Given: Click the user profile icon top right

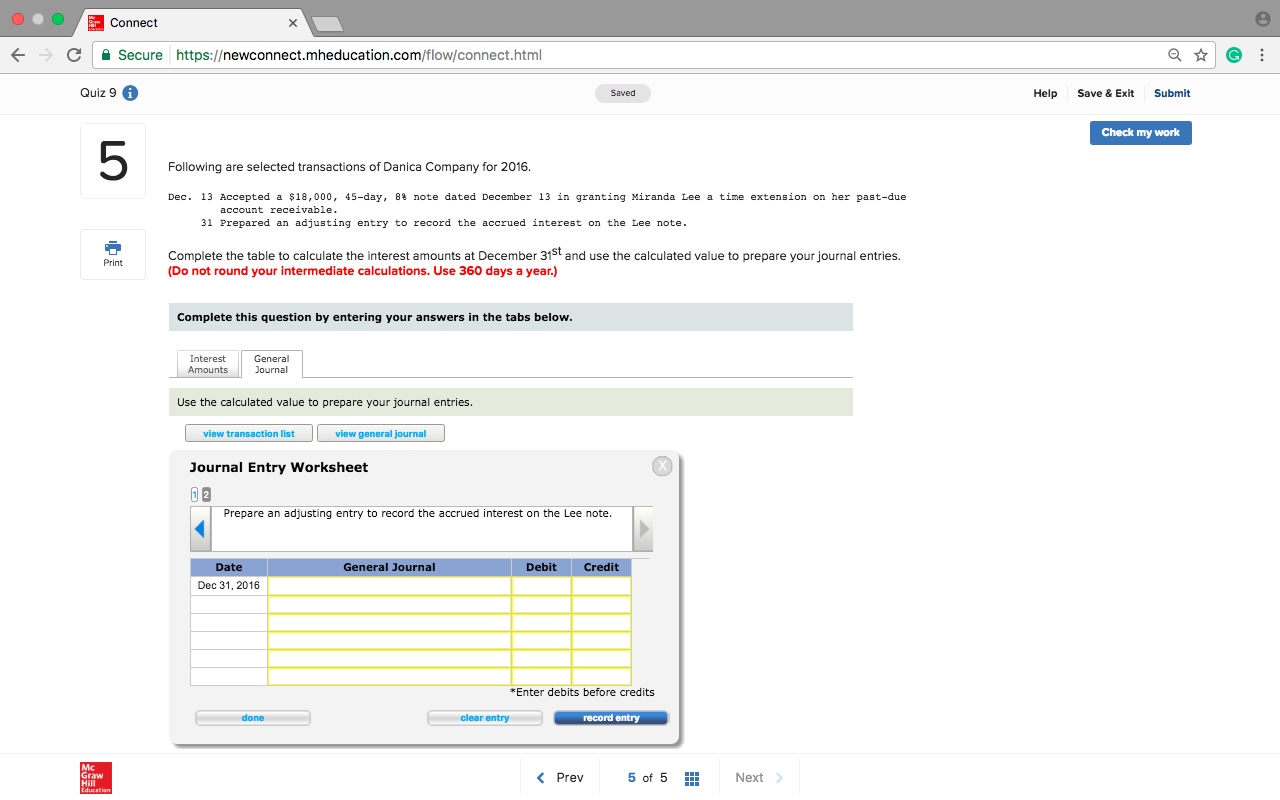Looking at the screenshot, I should [1261, 17].
